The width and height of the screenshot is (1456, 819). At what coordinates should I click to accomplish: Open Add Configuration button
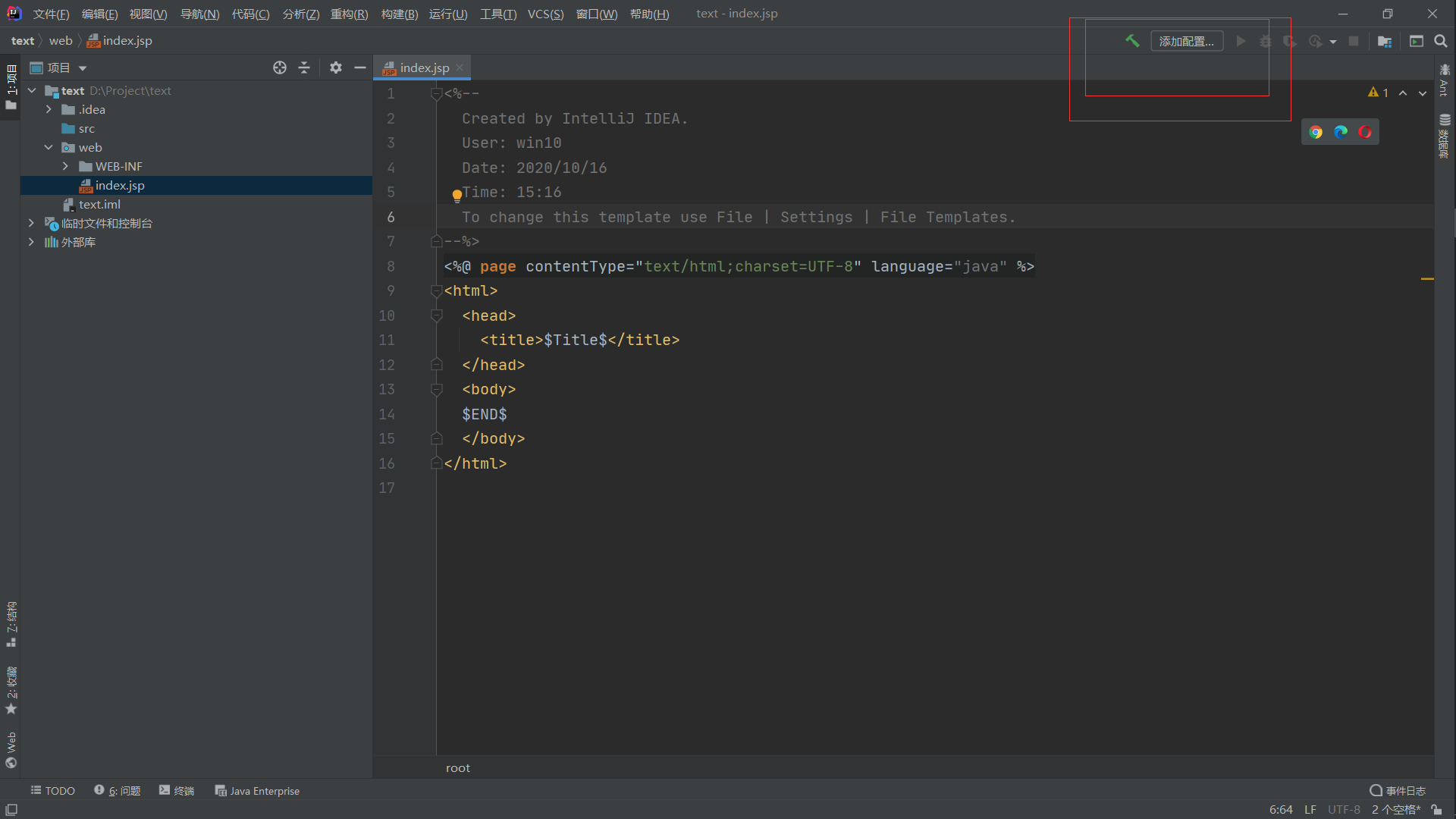[1187, 41]
